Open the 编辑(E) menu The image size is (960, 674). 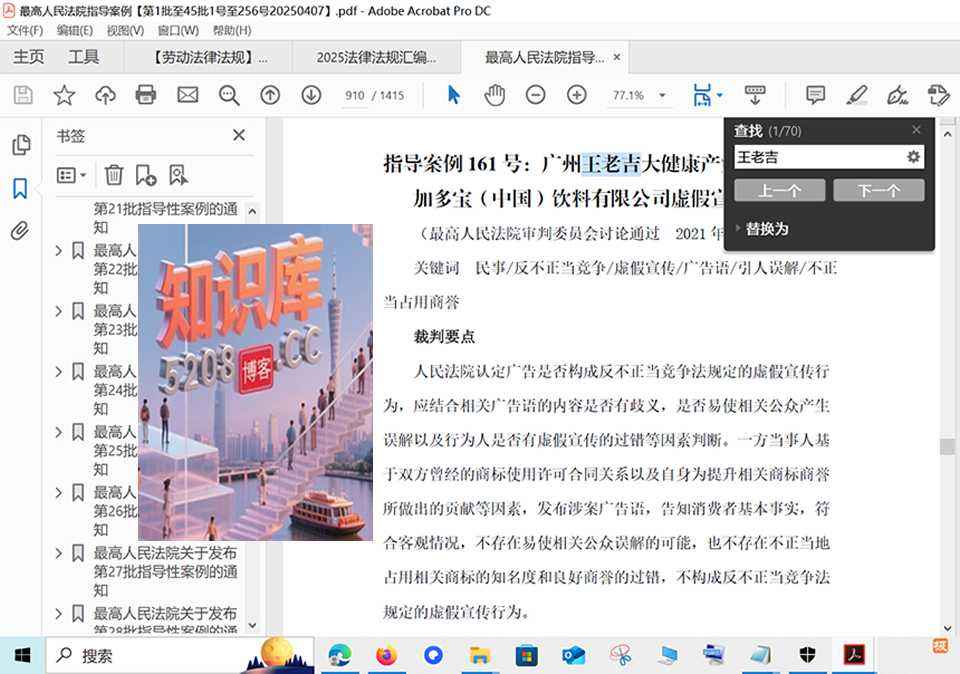(75, 31)
